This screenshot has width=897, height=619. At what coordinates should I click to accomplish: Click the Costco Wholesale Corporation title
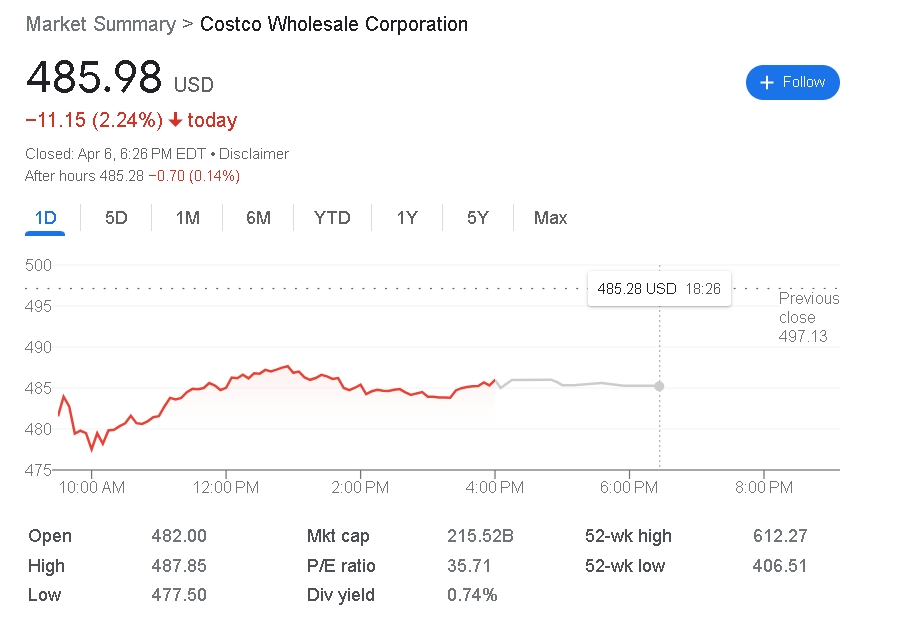[334, 24]
